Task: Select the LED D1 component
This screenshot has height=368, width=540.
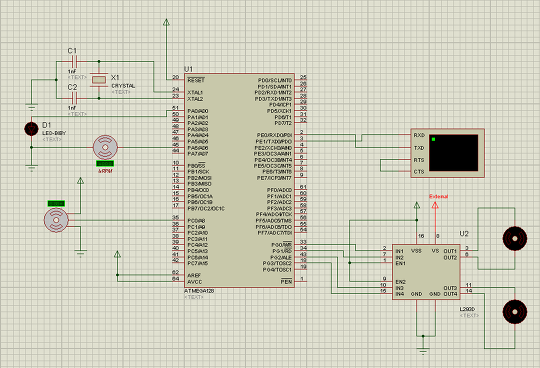Action: coord(31,129)
